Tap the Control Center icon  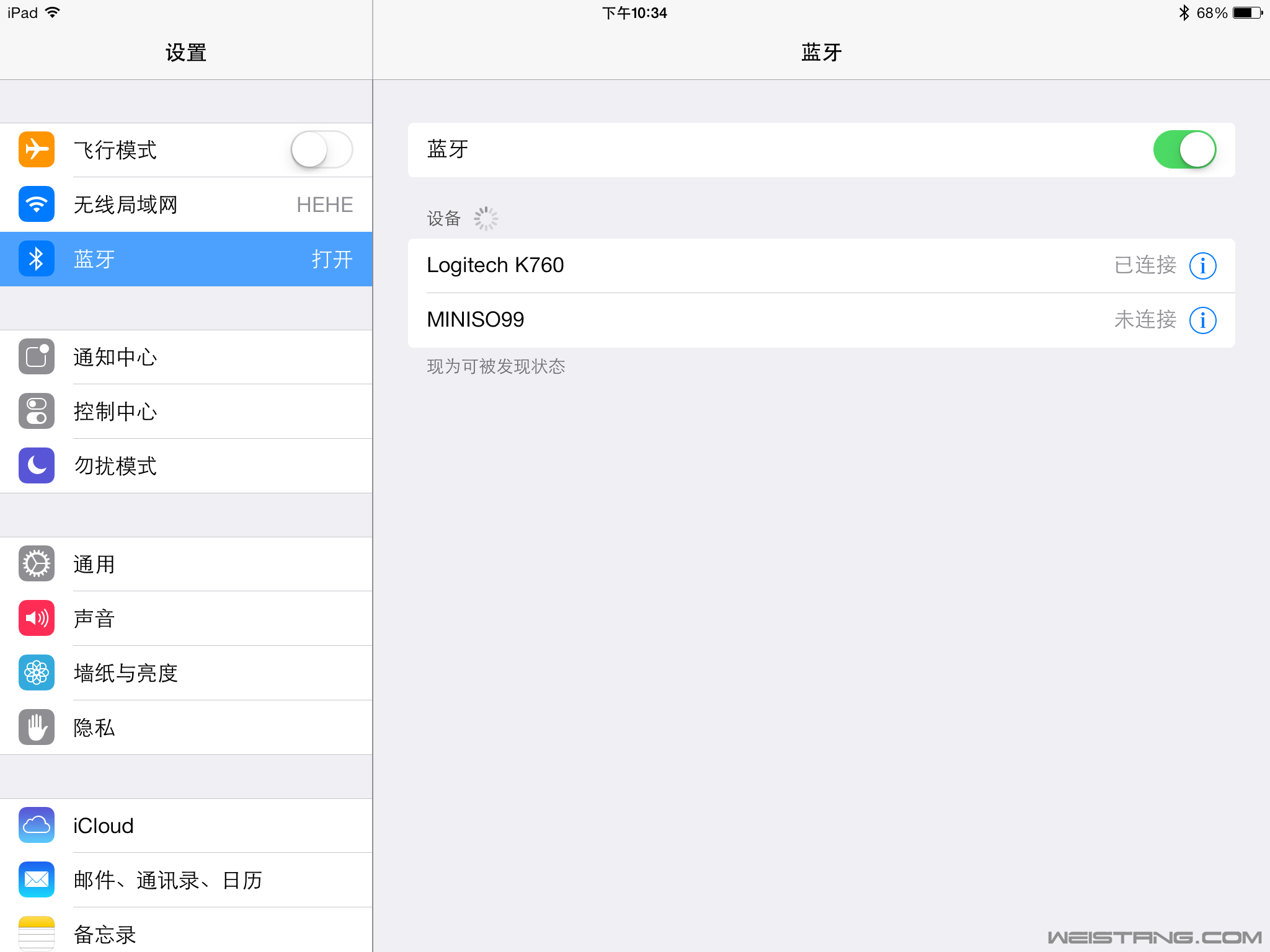[x=37, y=411]
